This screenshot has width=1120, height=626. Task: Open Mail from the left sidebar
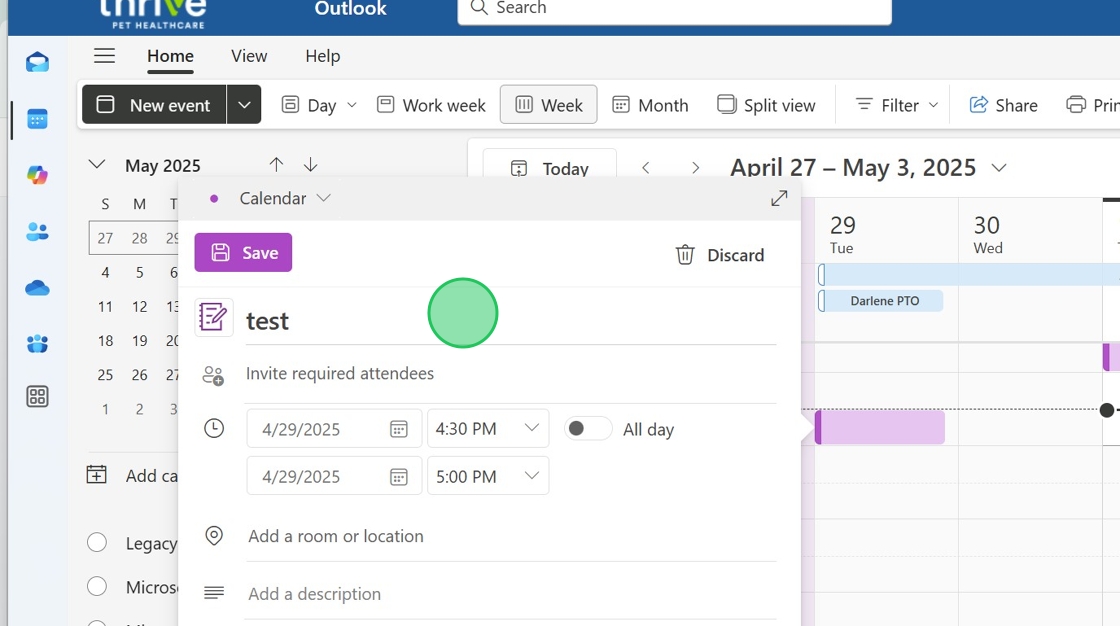37,63
